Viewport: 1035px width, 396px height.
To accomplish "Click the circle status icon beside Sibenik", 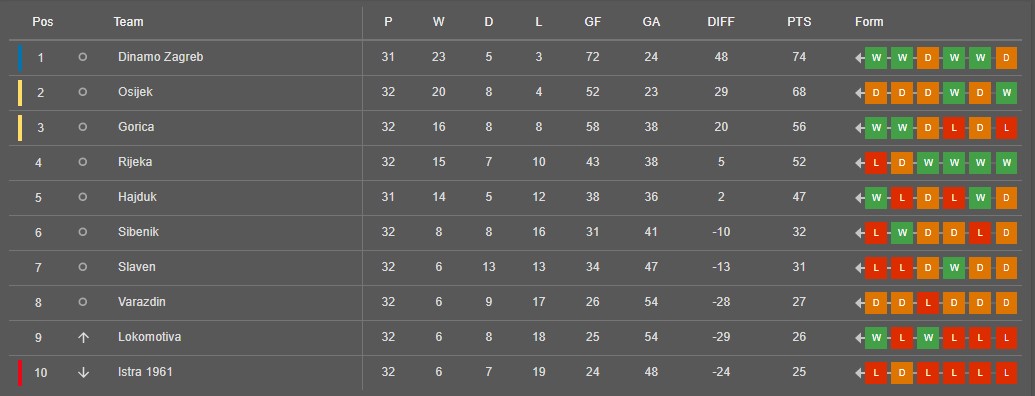I will click(83, 232).
